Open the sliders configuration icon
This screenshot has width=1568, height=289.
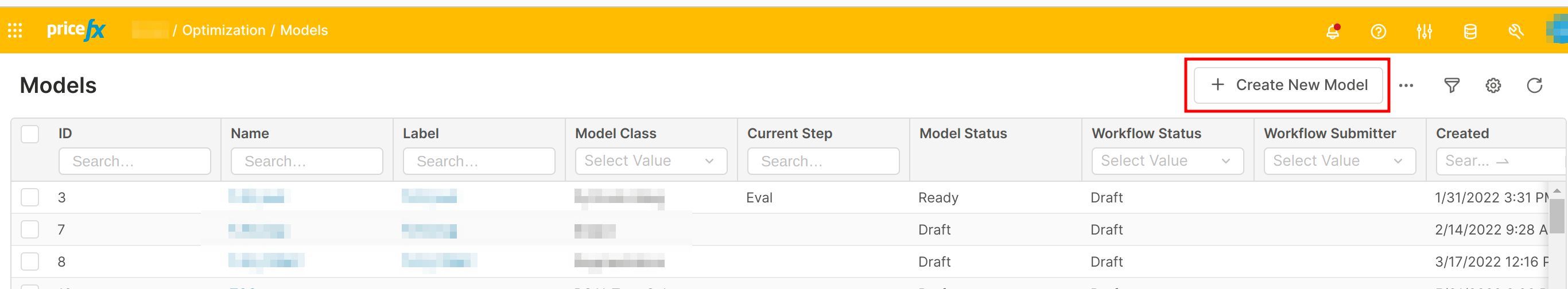click(1424, 31)
